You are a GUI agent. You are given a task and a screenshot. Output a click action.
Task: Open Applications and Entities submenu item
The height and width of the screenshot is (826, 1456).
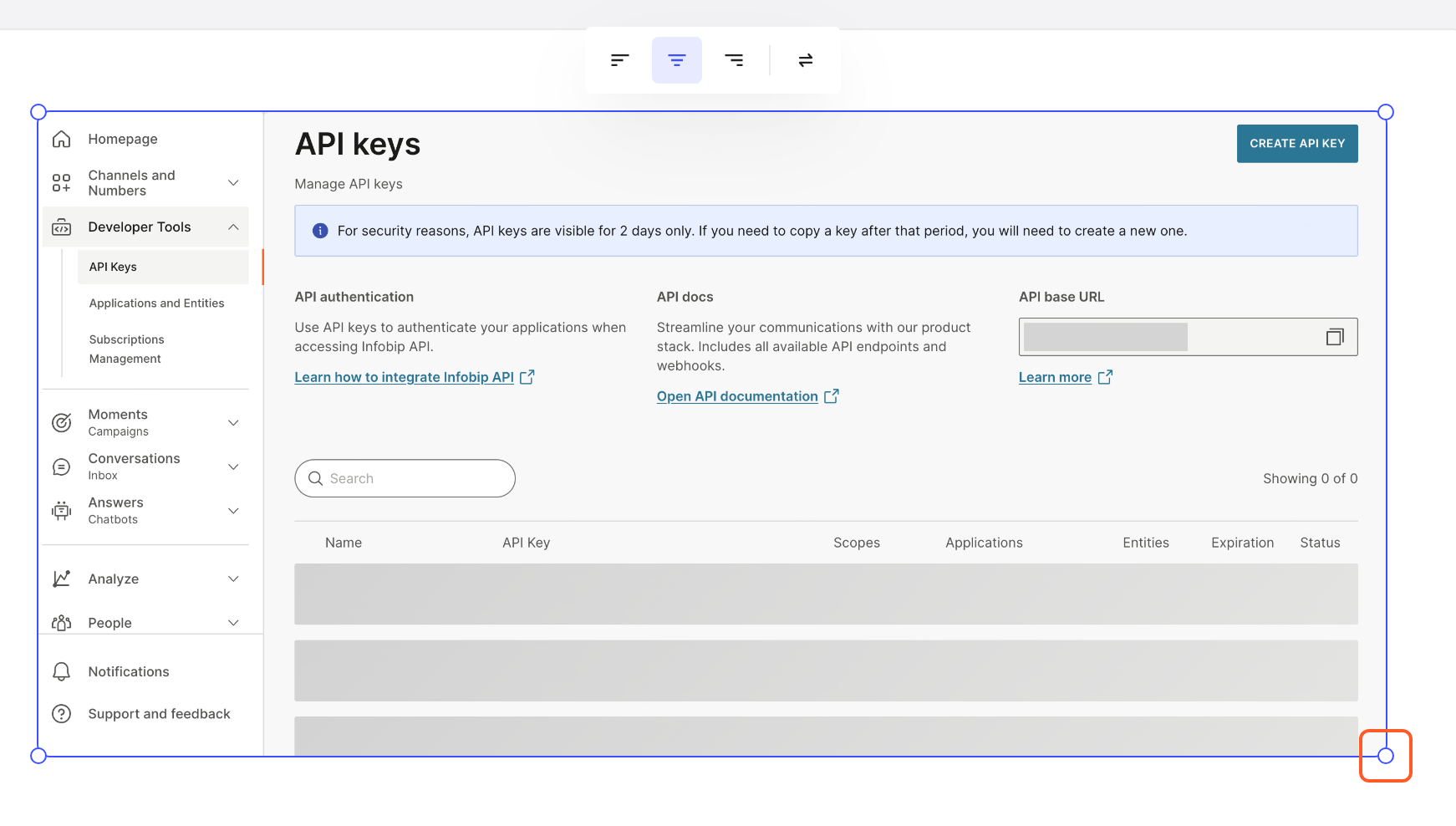click(x=157, y=303)
